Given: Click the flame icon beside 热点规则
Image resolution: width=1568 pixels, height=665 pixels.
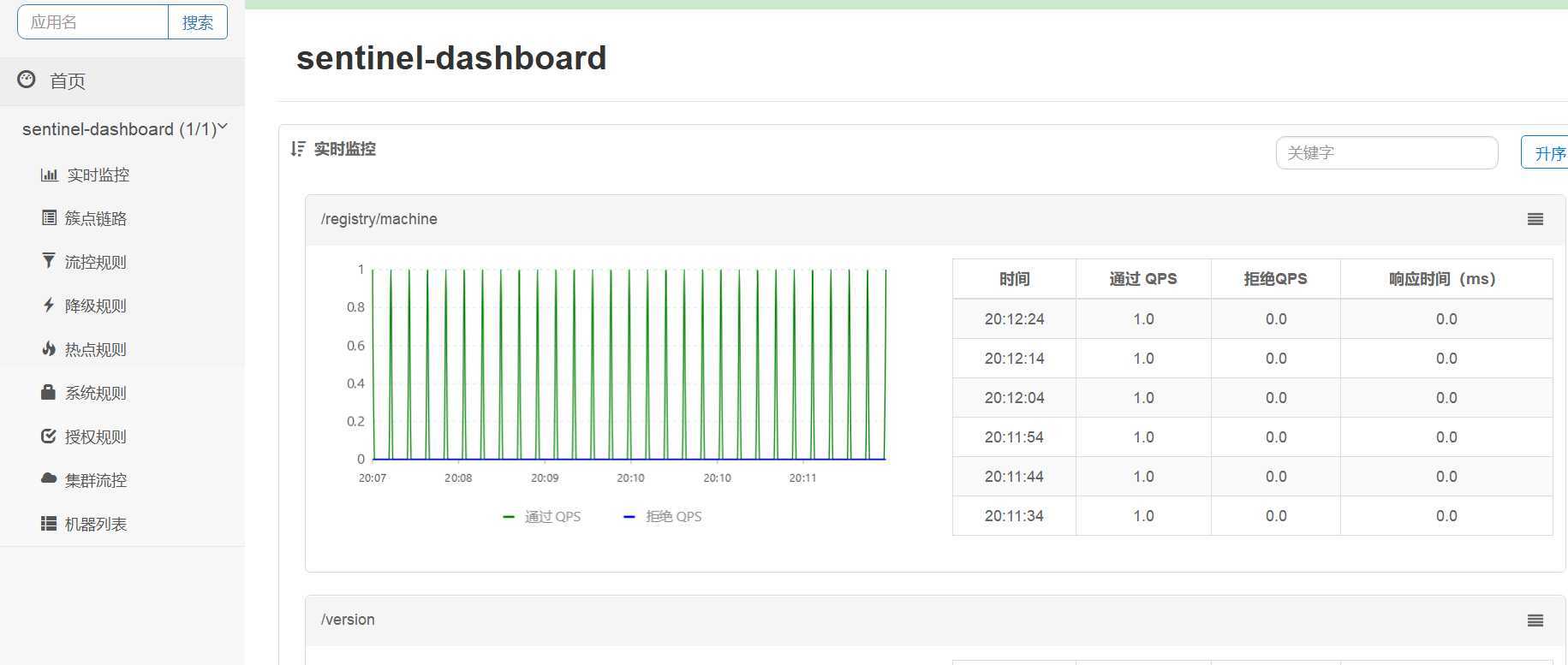Looking at the screenshot, I should (49, 348).
